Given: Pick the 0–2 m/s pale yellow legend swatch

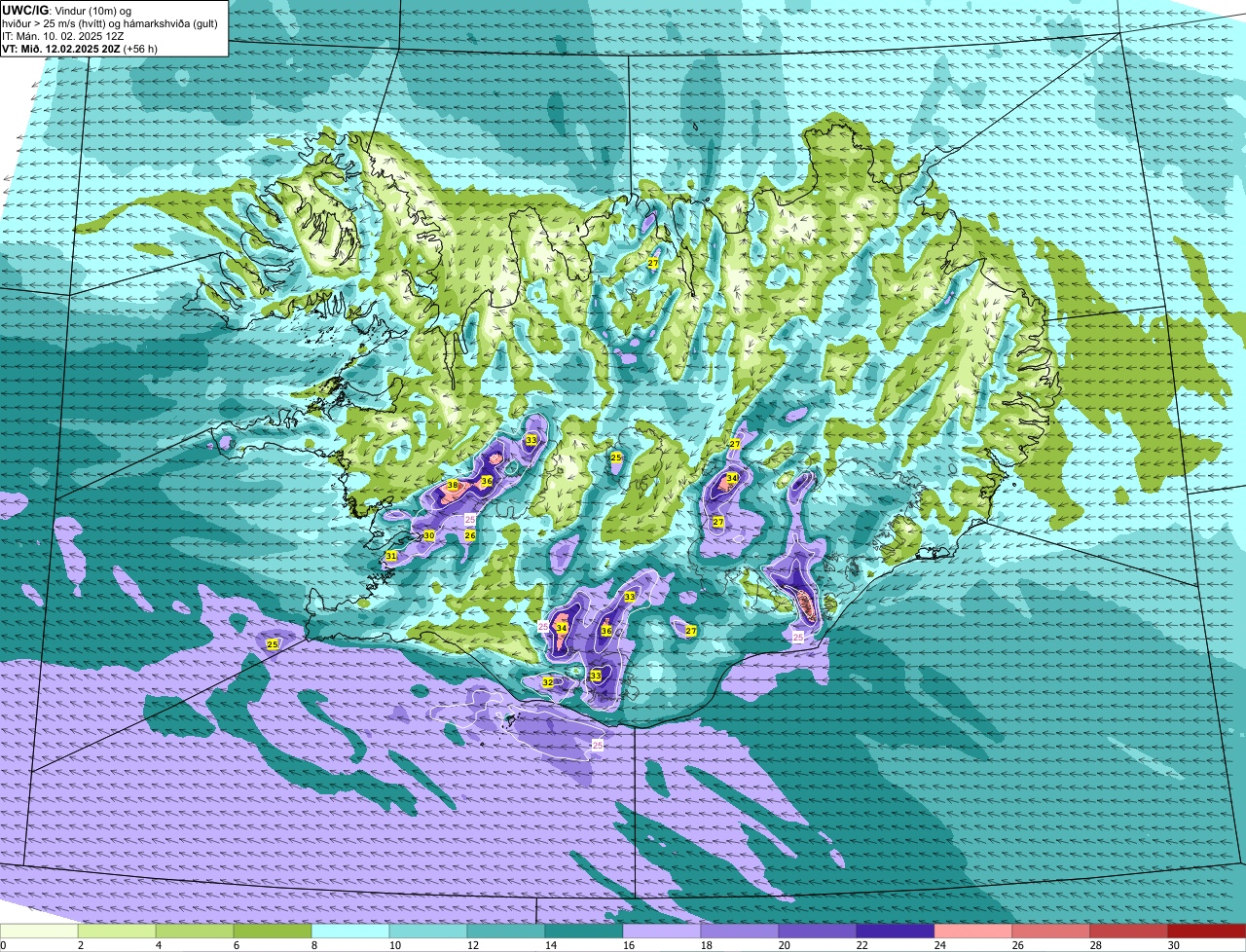Looking at the screenshot, I should (39, 931).
